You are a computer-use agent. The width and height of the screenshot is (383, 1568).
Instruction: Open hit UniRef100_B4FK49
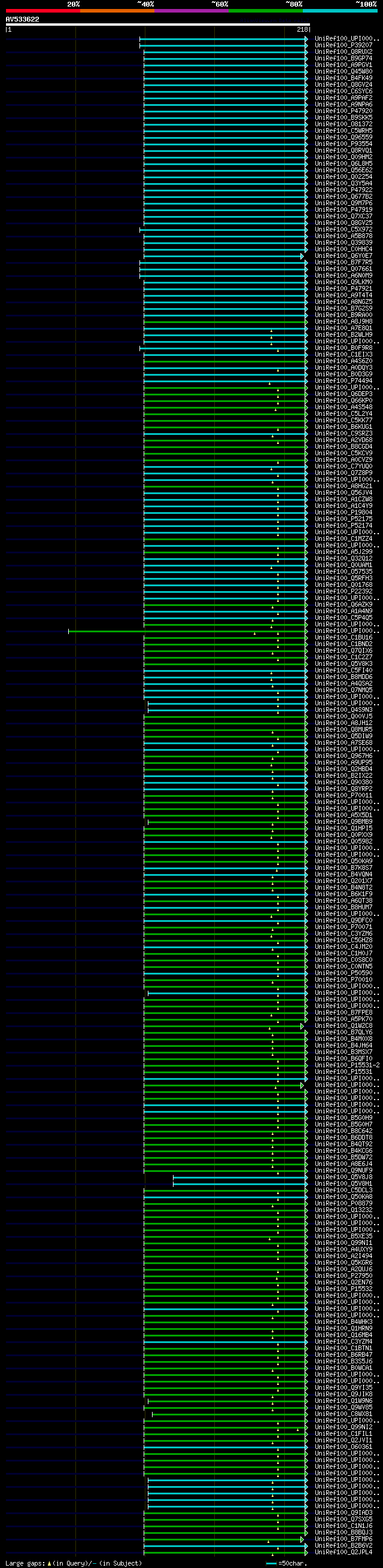tap(344, 78)
